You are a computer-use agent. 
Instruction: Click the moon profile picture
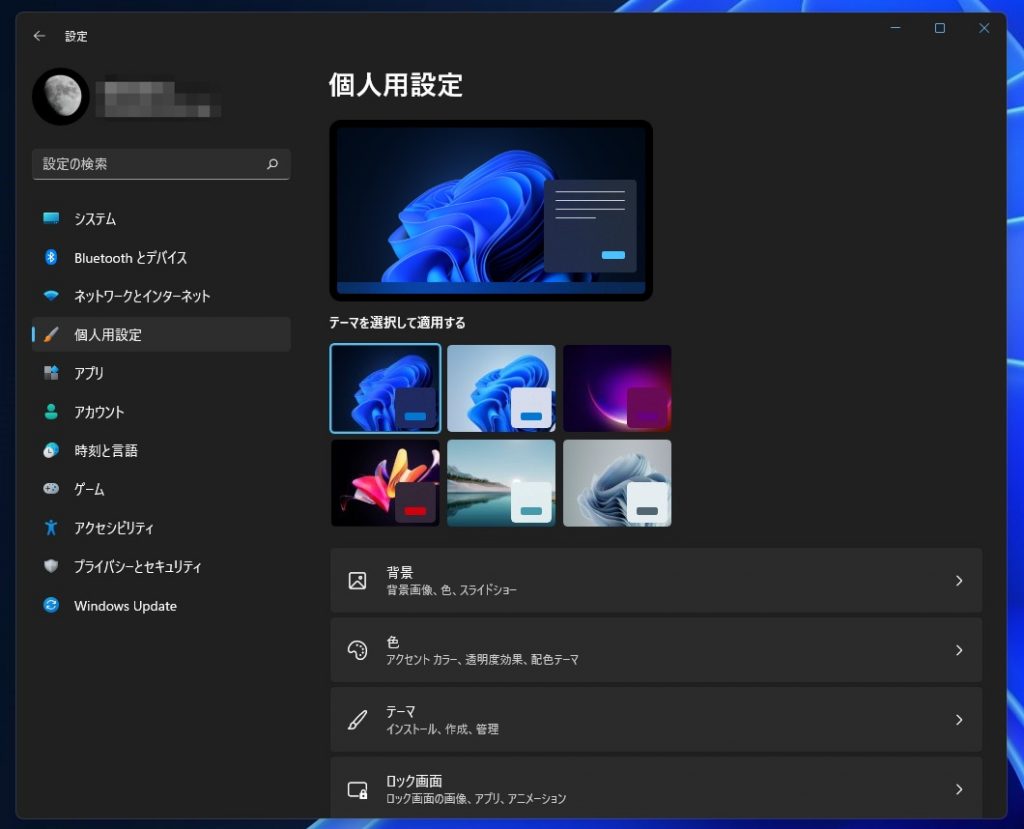[x=61, y=96]
